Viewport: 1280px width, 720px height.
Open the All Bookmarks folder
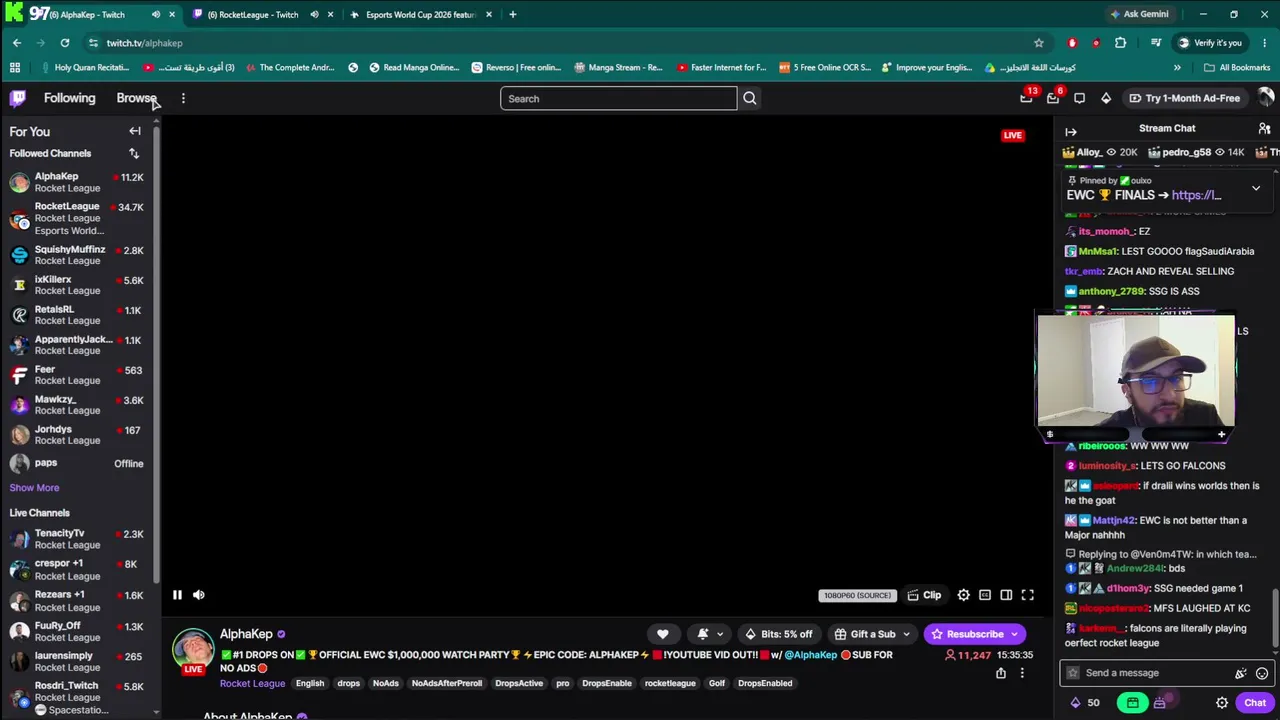pos(1237,68)
